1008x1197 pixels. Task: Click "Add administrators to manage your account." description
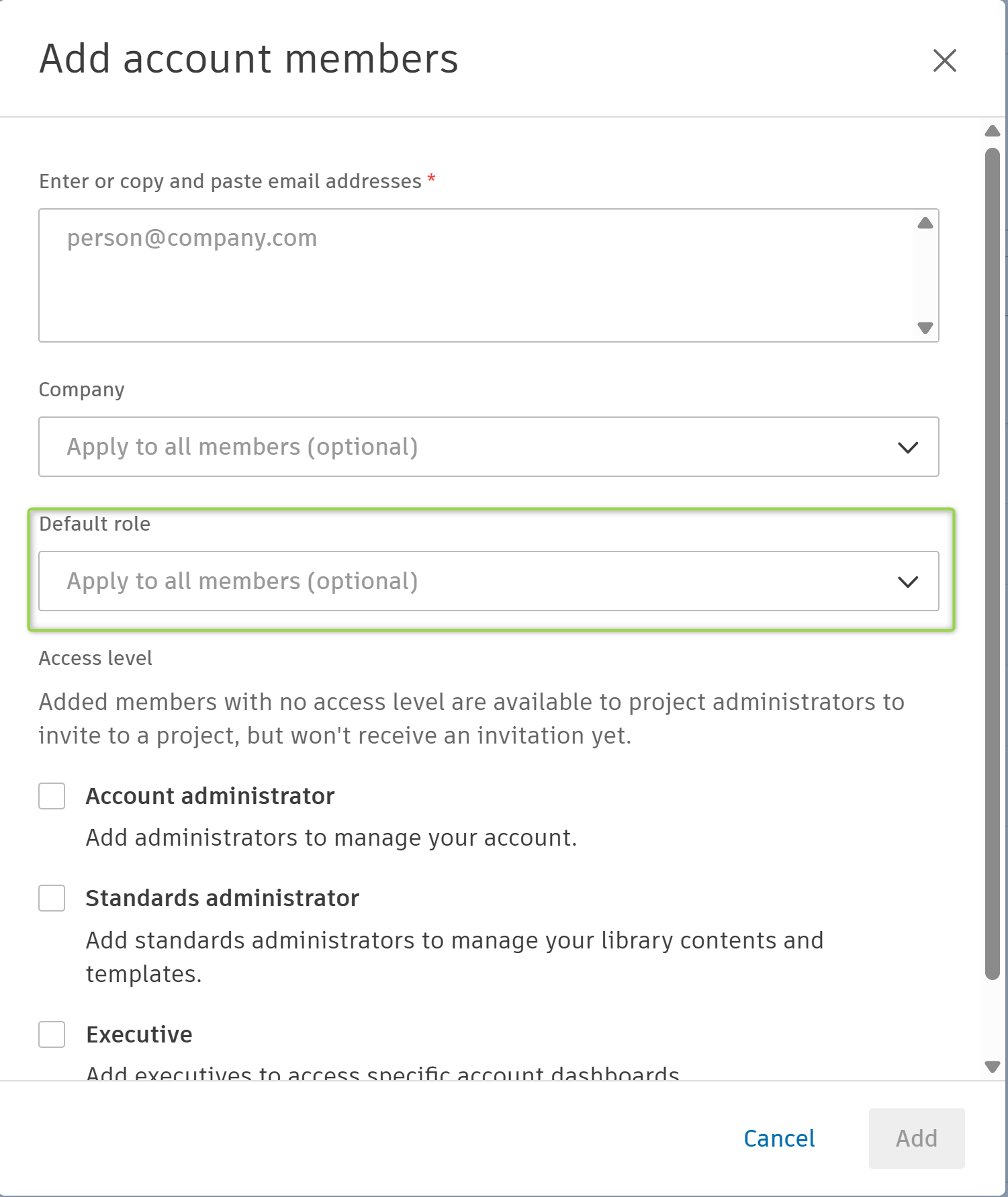332,838
